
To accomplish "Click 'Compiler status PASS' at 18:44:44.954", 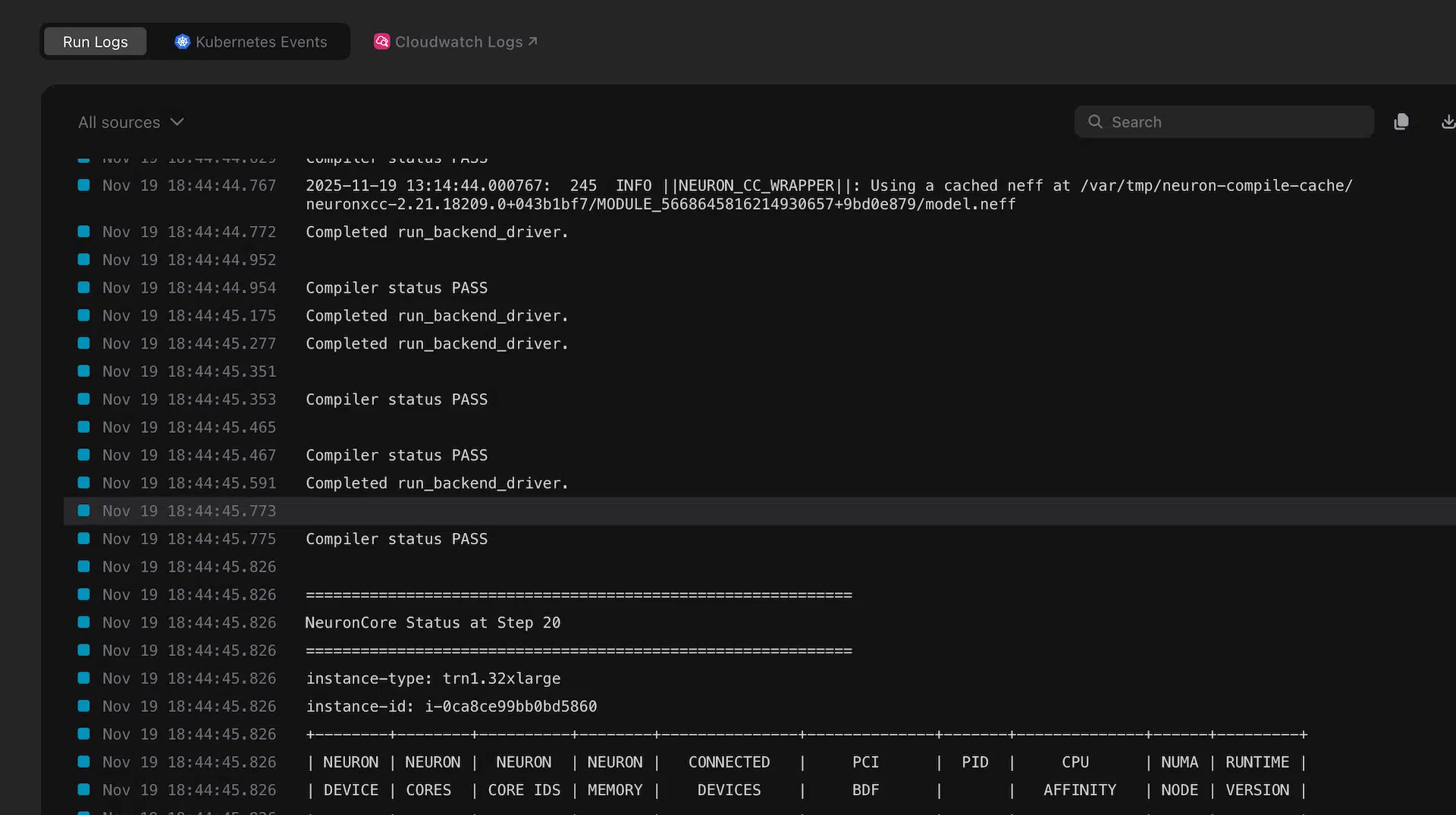I will click(397, 288).
